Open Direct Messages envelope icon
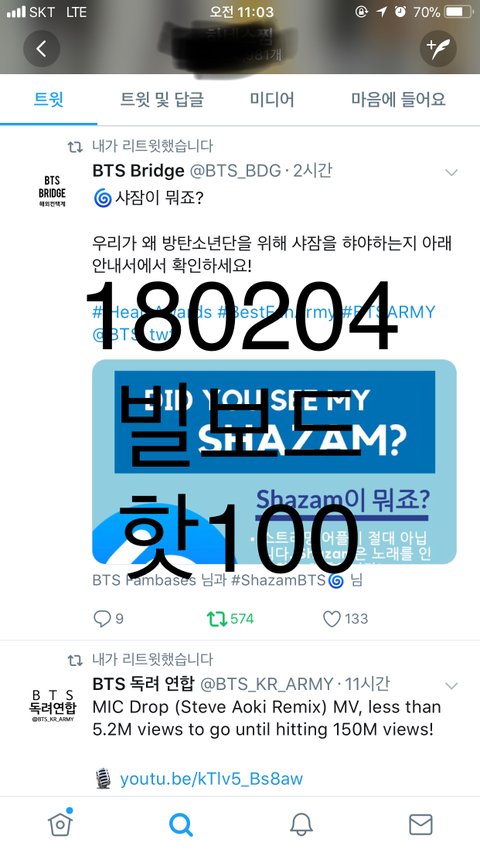This screenshot has width=480, height=853. coord(421,825)
